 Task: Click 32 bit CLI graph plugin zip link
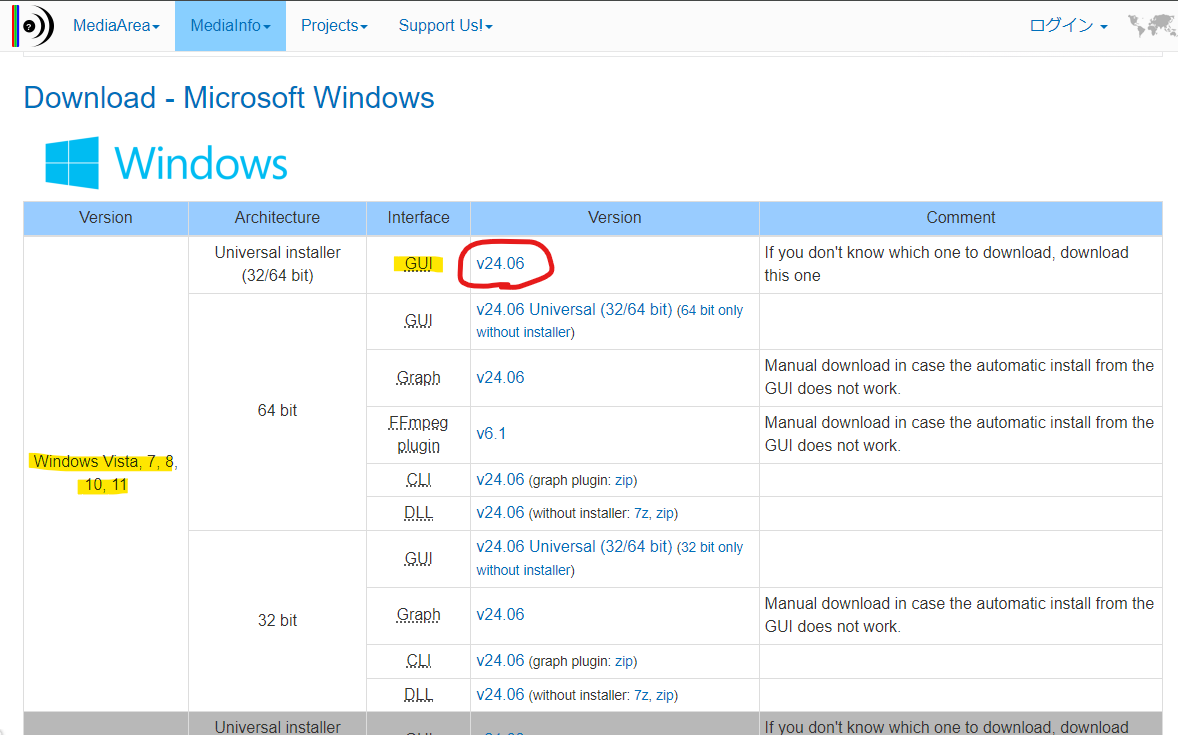624,661
